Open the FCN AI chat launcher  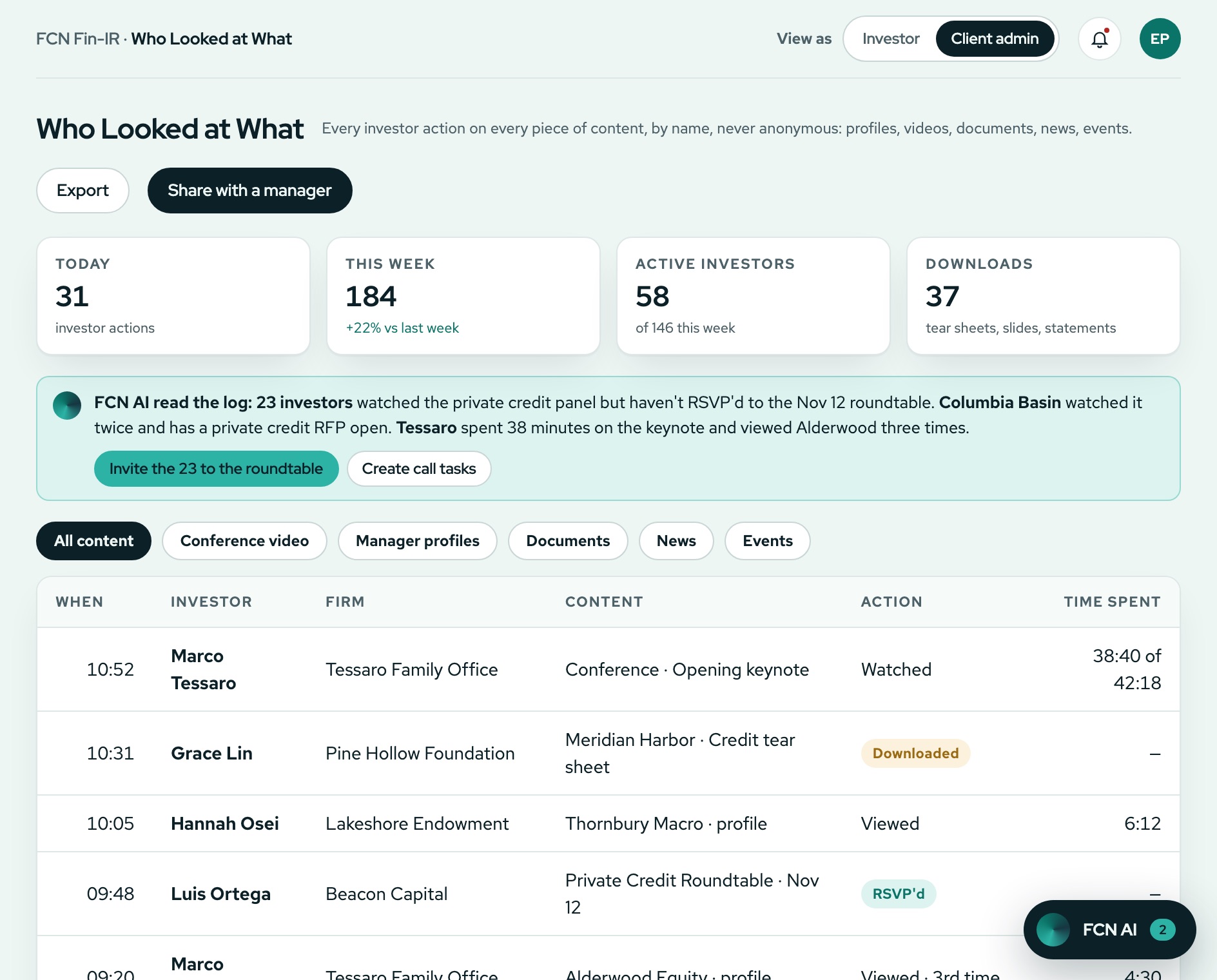coord(1109,930)
